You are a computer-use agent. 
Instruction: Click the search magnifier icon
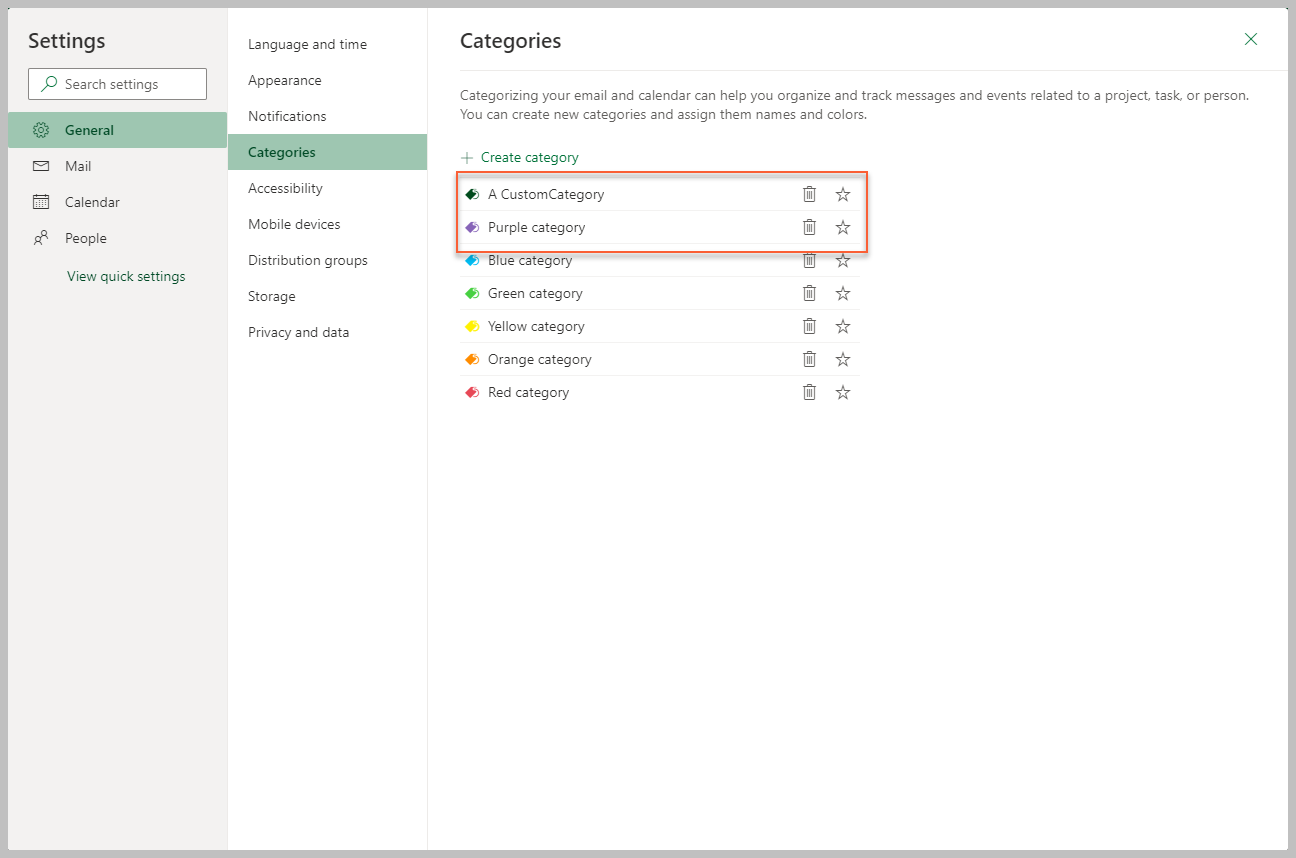[49, 83]
